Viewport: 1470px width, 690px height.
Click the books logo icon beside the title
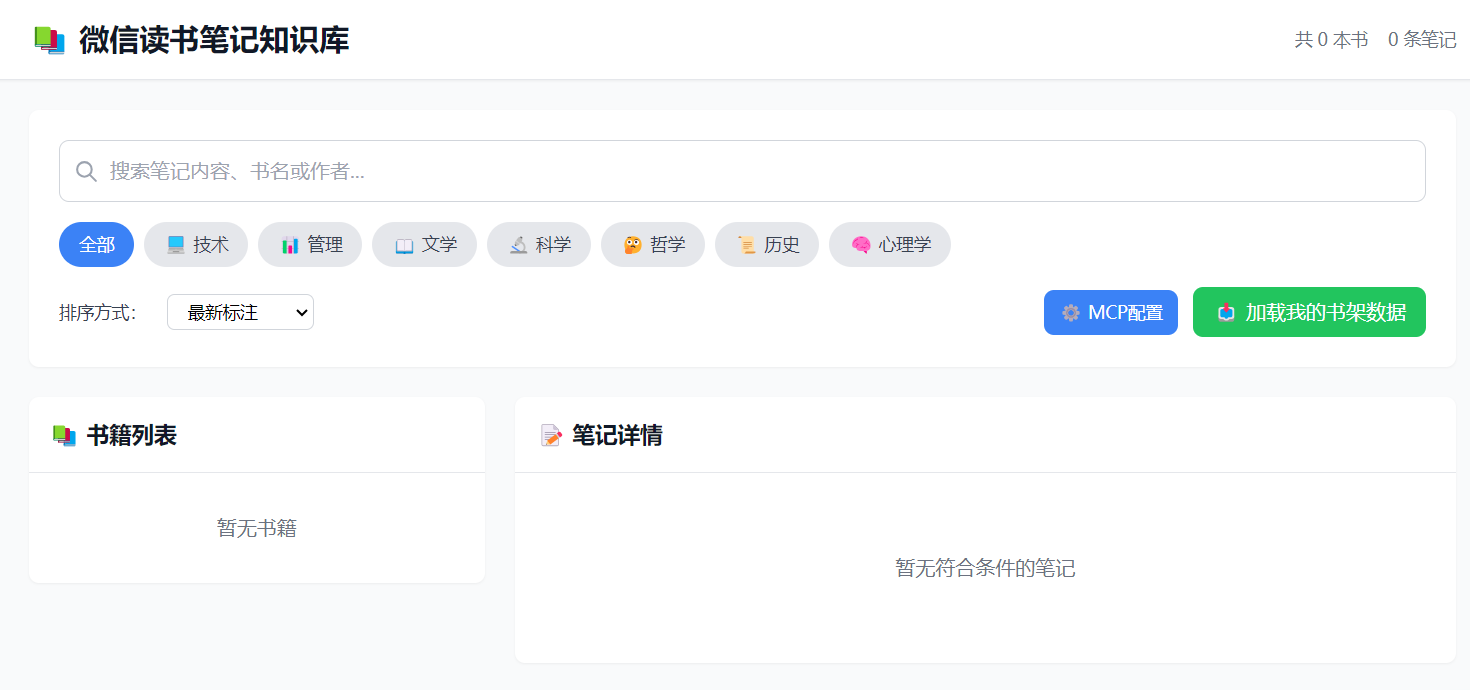(x=49, y=40)
